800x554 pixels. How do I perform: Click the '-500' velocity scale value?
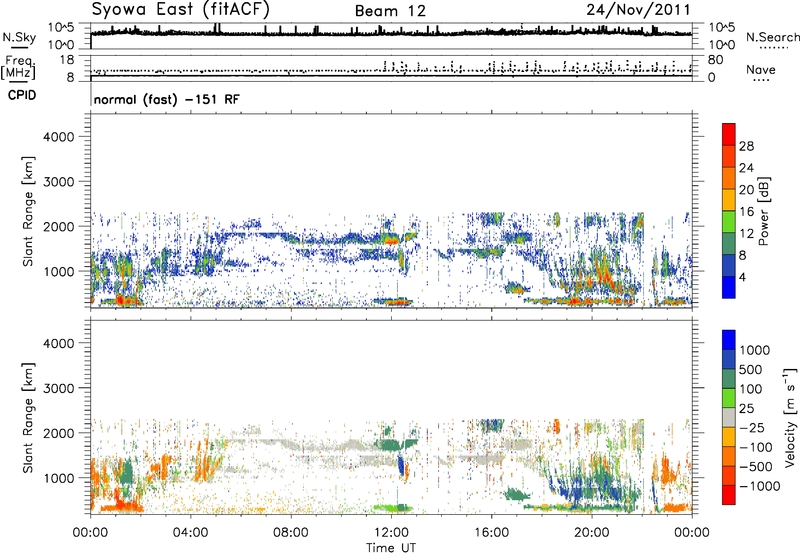(x=759, y=466)
